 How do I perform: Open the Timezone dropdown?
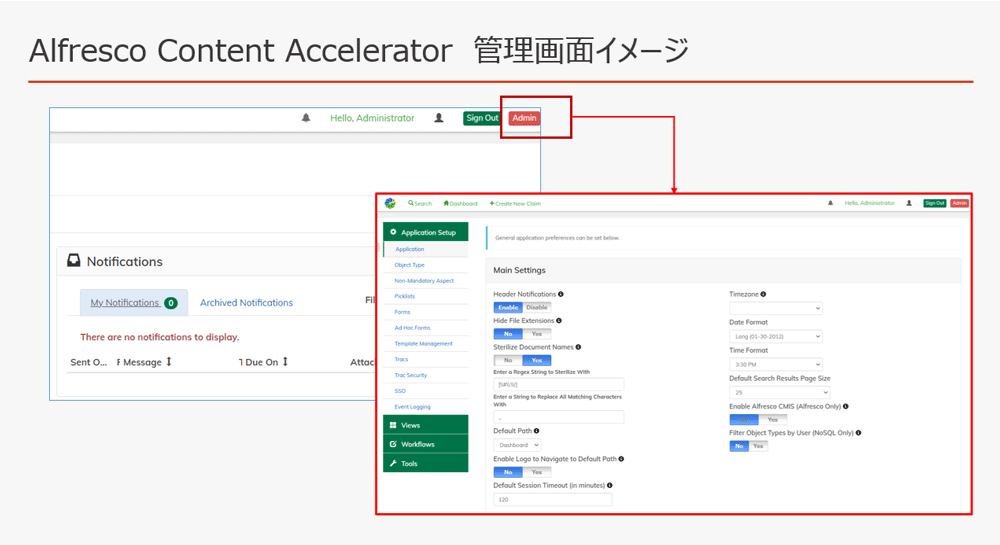776,309
